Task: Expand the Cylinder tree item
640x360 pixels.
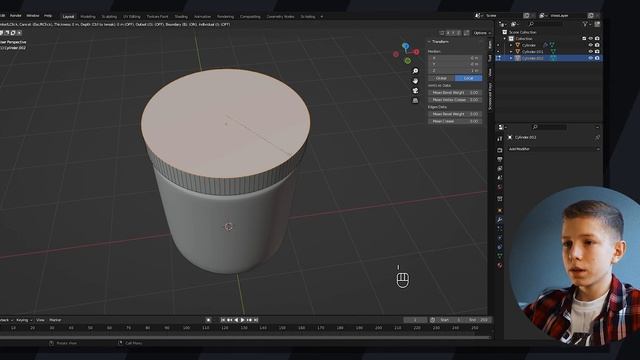Action: [511, 45]
